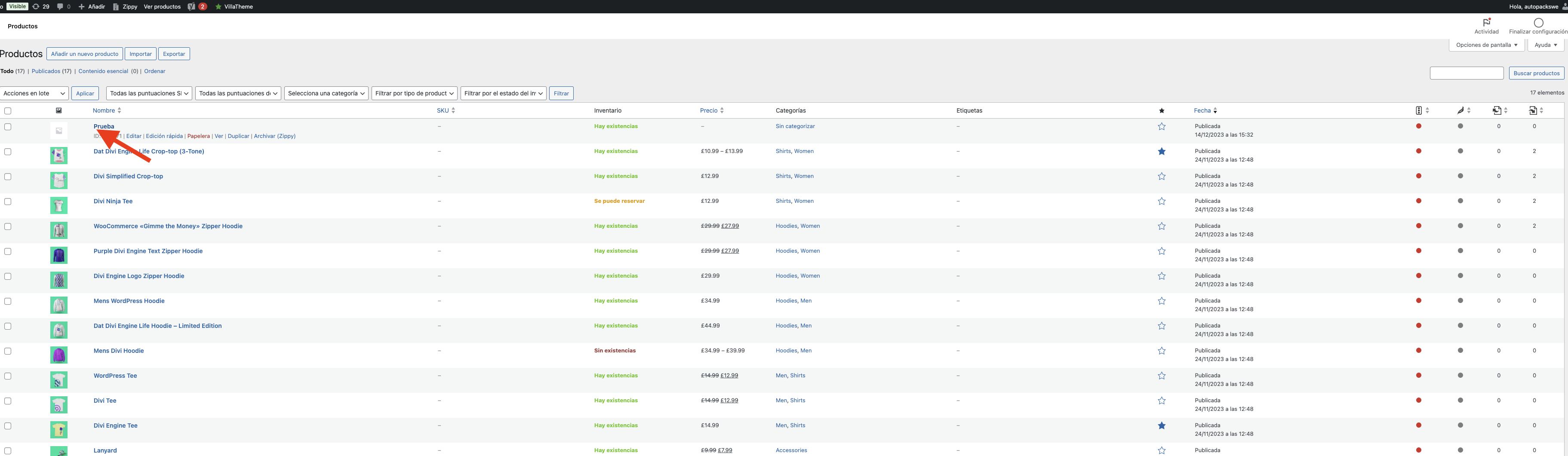1568x456 pixels.
Task: Toggle featured star for Divi Tee
Action: [1162, 401]
